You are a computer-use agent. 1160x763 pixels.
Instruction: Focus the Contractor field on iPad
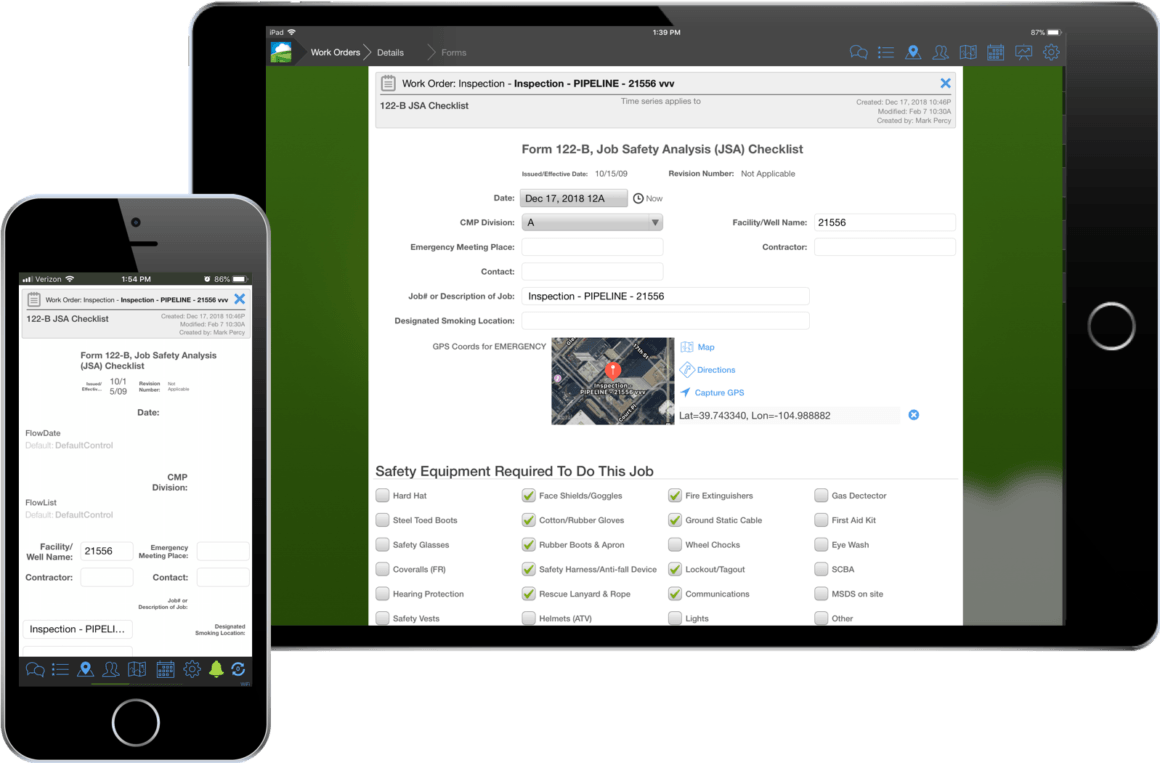point(884,246)
